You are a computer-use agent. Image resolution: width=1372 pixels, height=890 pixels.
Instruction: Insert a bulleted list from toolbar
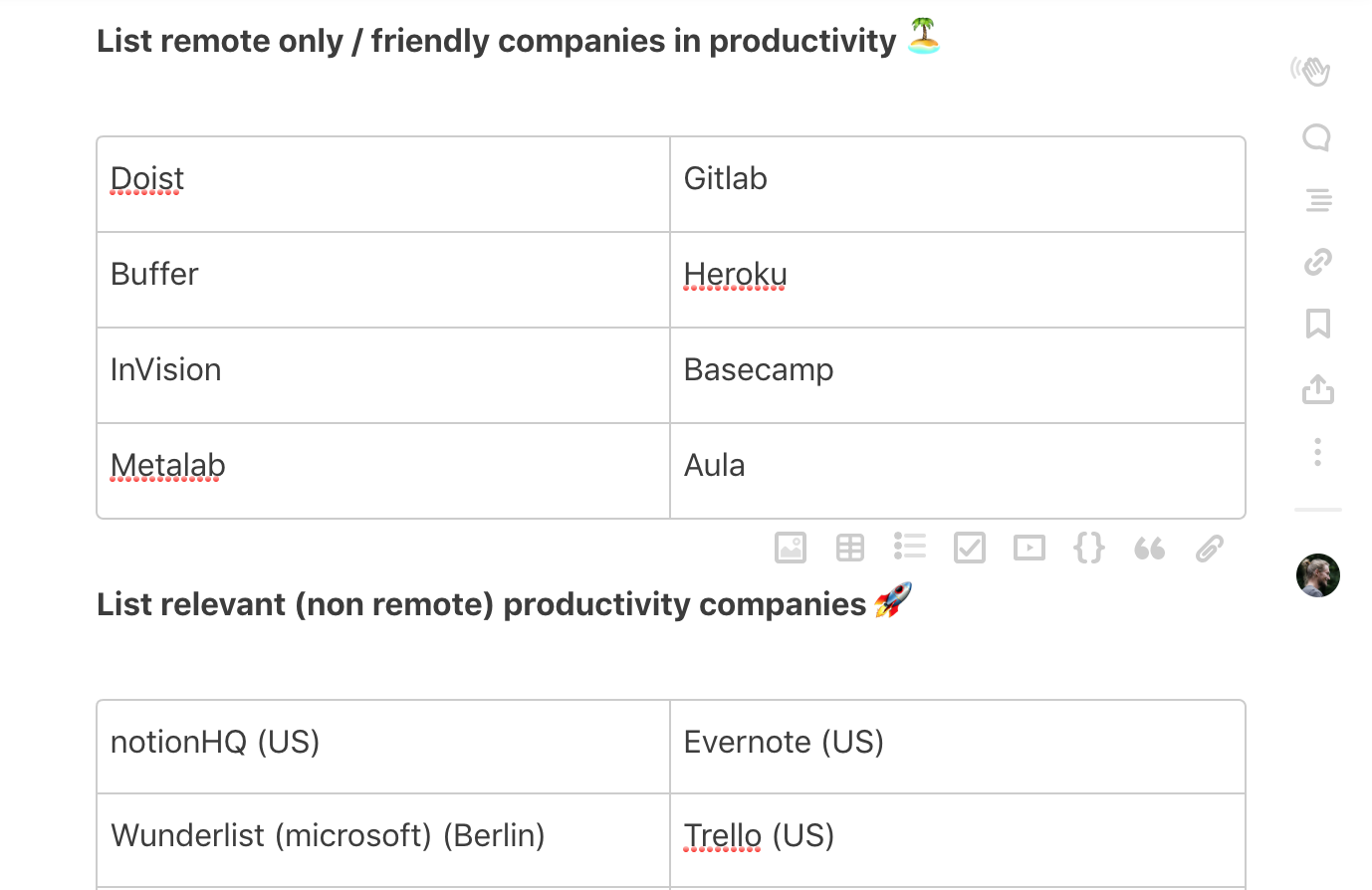[910, 546]
